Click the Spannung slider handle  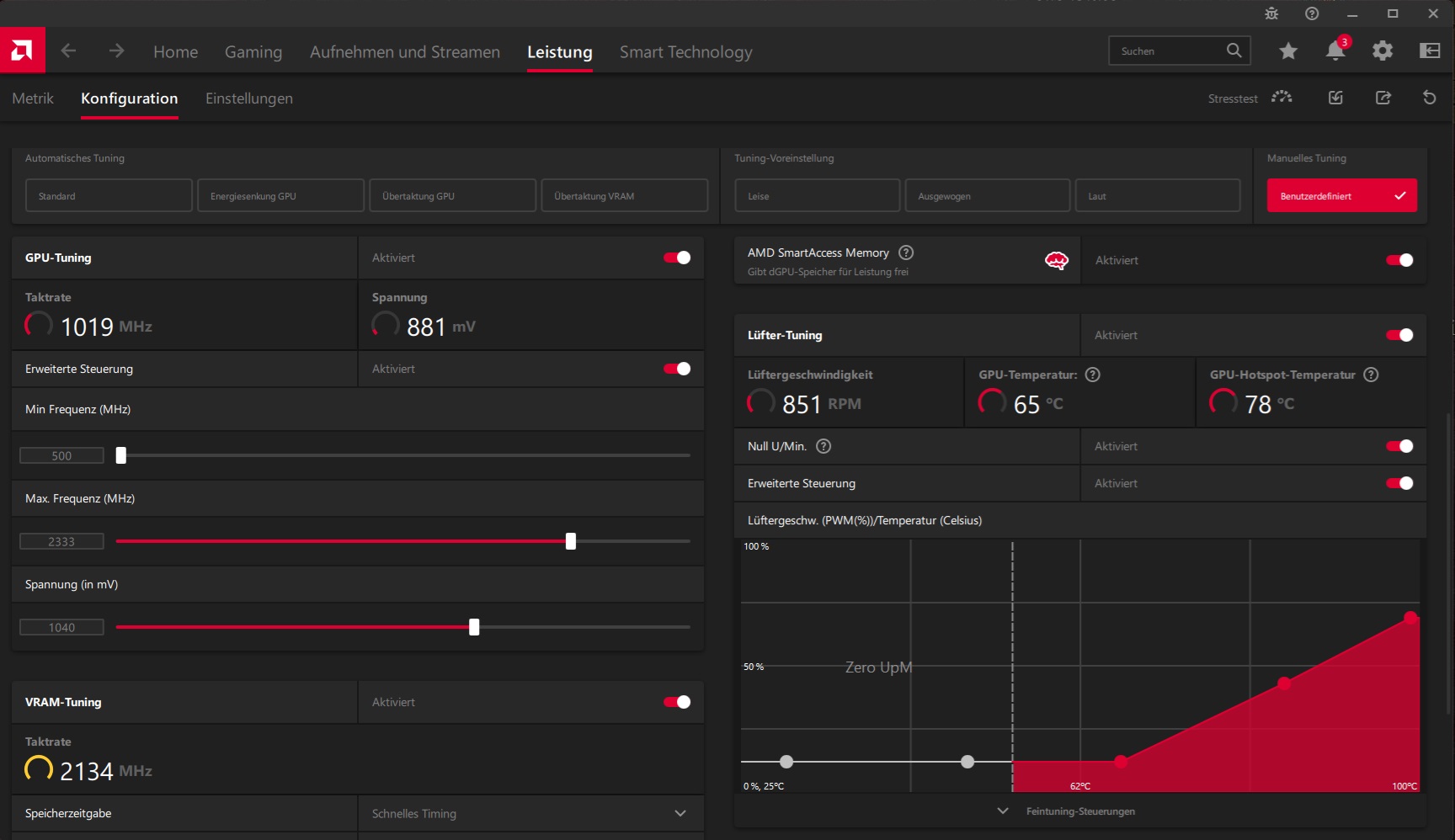[x=474, y=627]
